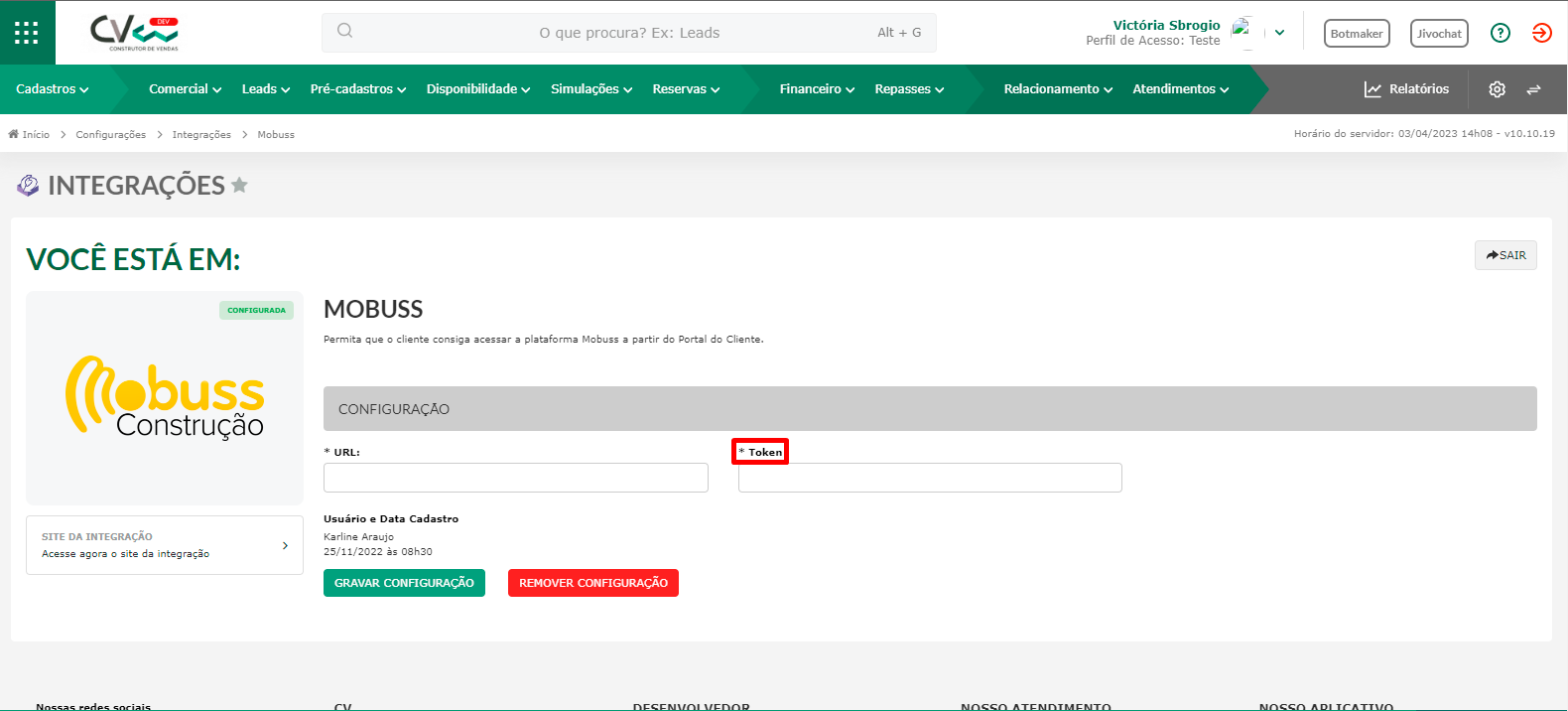Click the CONFIGURADA status badge
The image size is (1568, 711).
click(x=256, y=310)
